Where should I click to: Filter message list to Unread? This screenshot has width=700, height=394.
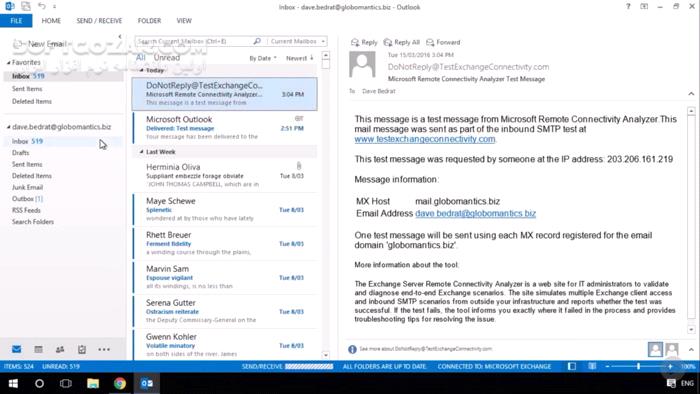(x=167, y=58)
